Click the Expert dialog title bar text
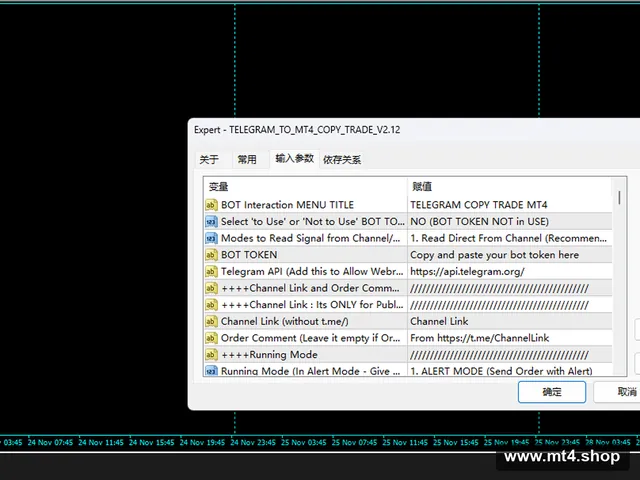640x480 pixels. coord(297,130)
